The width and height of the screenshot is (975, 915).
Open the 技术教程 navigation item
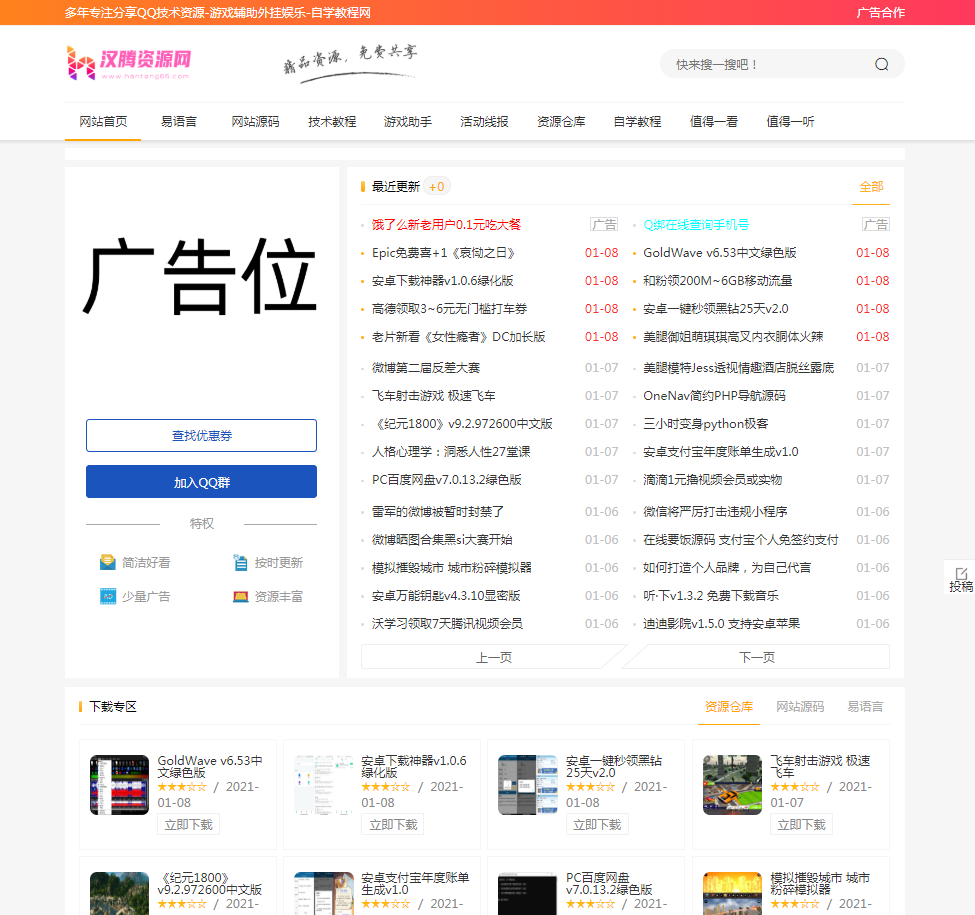[x=332, y=121]
